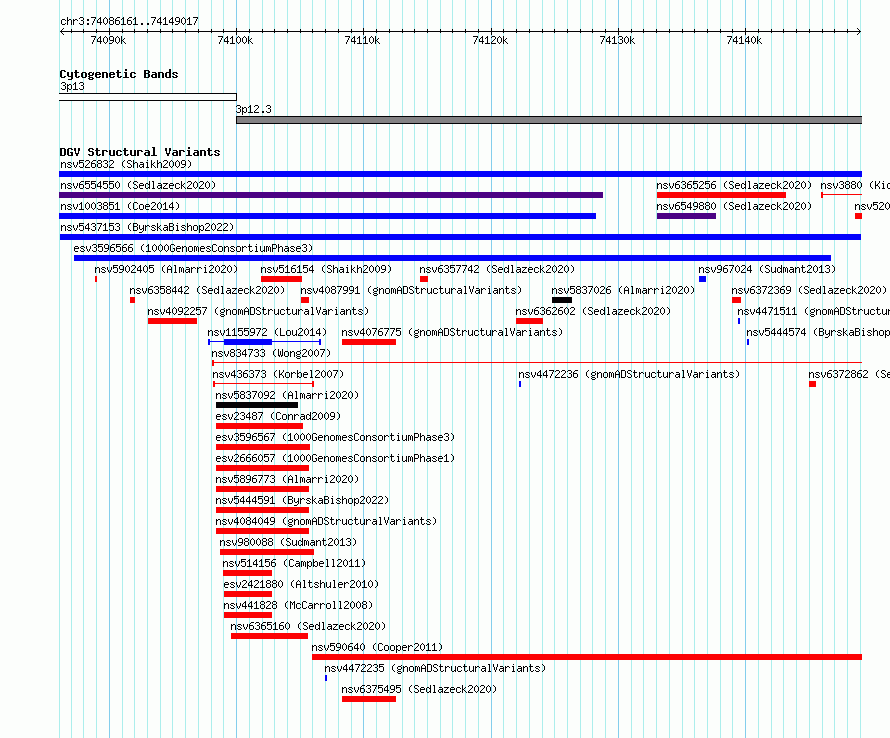The height and width of the screenshot is (738, 890).
Task: Click the 74100k ruler position
Action: [235, 40]
